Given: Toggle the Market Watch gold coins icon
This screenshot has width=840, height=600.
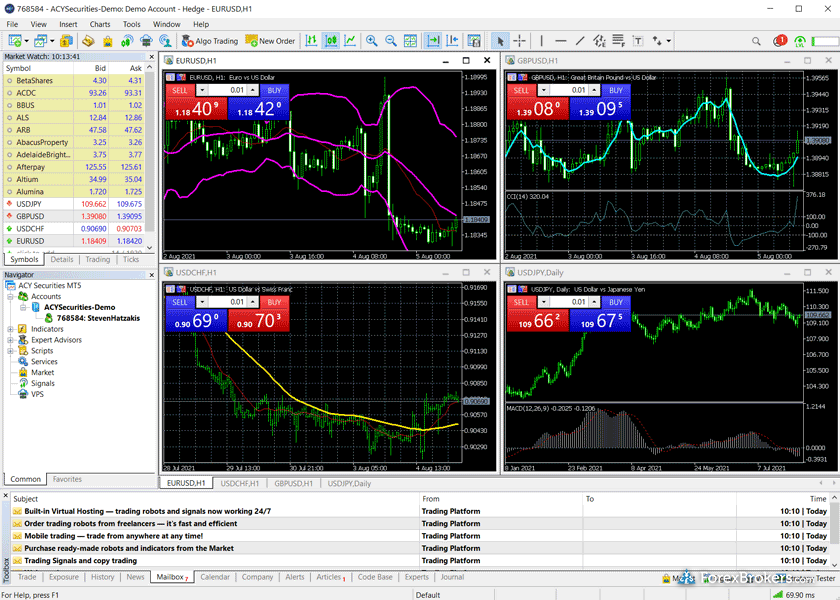Looking at the screenshot, I should pos(66,41).
